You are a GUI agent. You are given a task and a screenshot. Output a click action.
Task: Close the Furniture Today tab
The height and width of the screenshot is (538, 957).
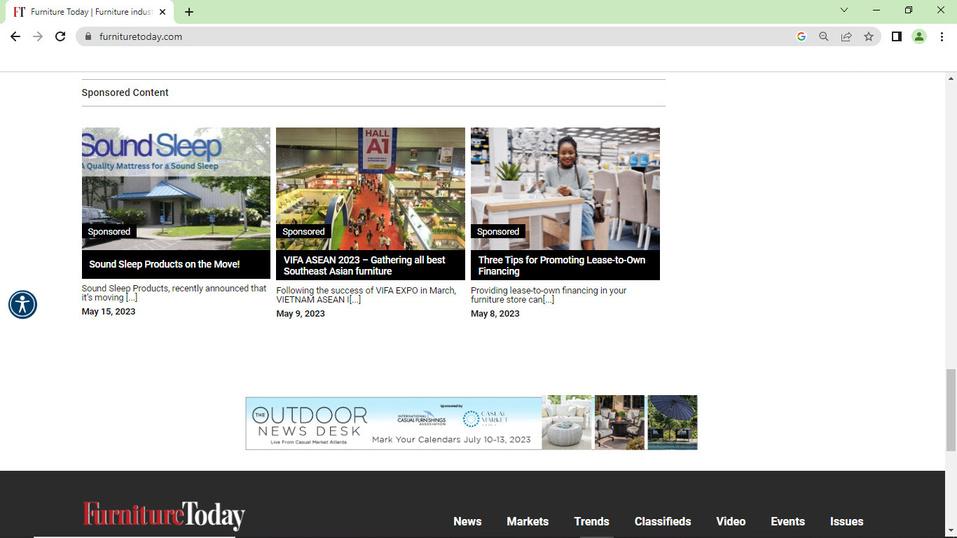[x=162, y=12]
